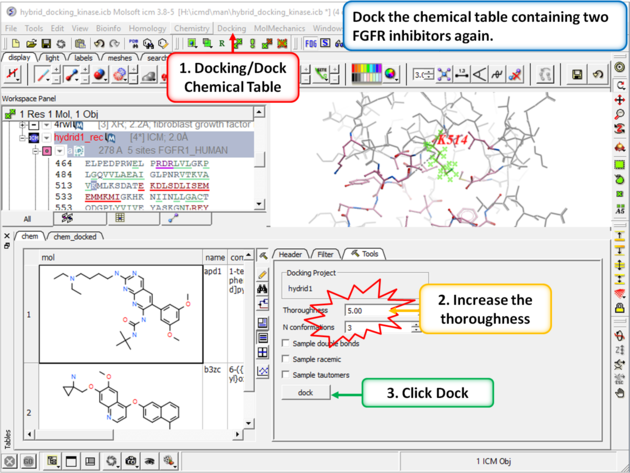Click the save disk icon in toolbar
The image size is (630, 473).
pos(577,75)
